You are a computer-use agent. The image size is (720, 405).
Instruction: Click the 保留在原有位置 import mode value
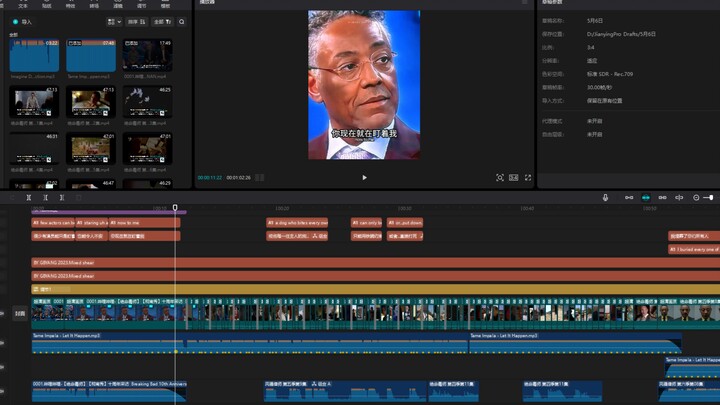pyautogui.click(x=604, y=101)
